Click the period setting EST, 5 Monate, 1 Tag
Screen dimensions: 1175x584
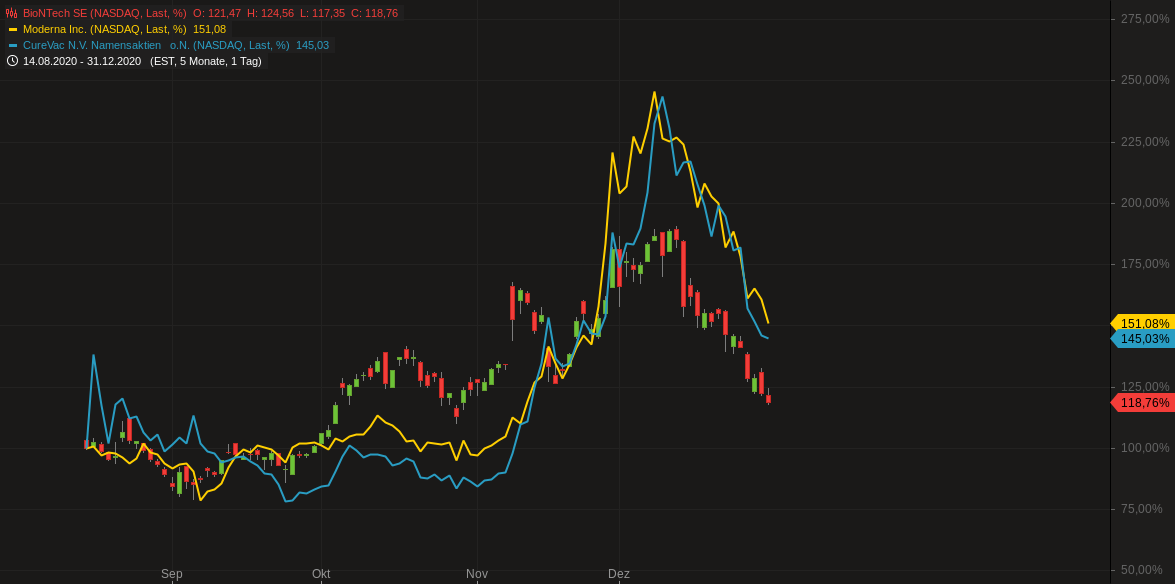pyautogui.click(x=206, y=61)
